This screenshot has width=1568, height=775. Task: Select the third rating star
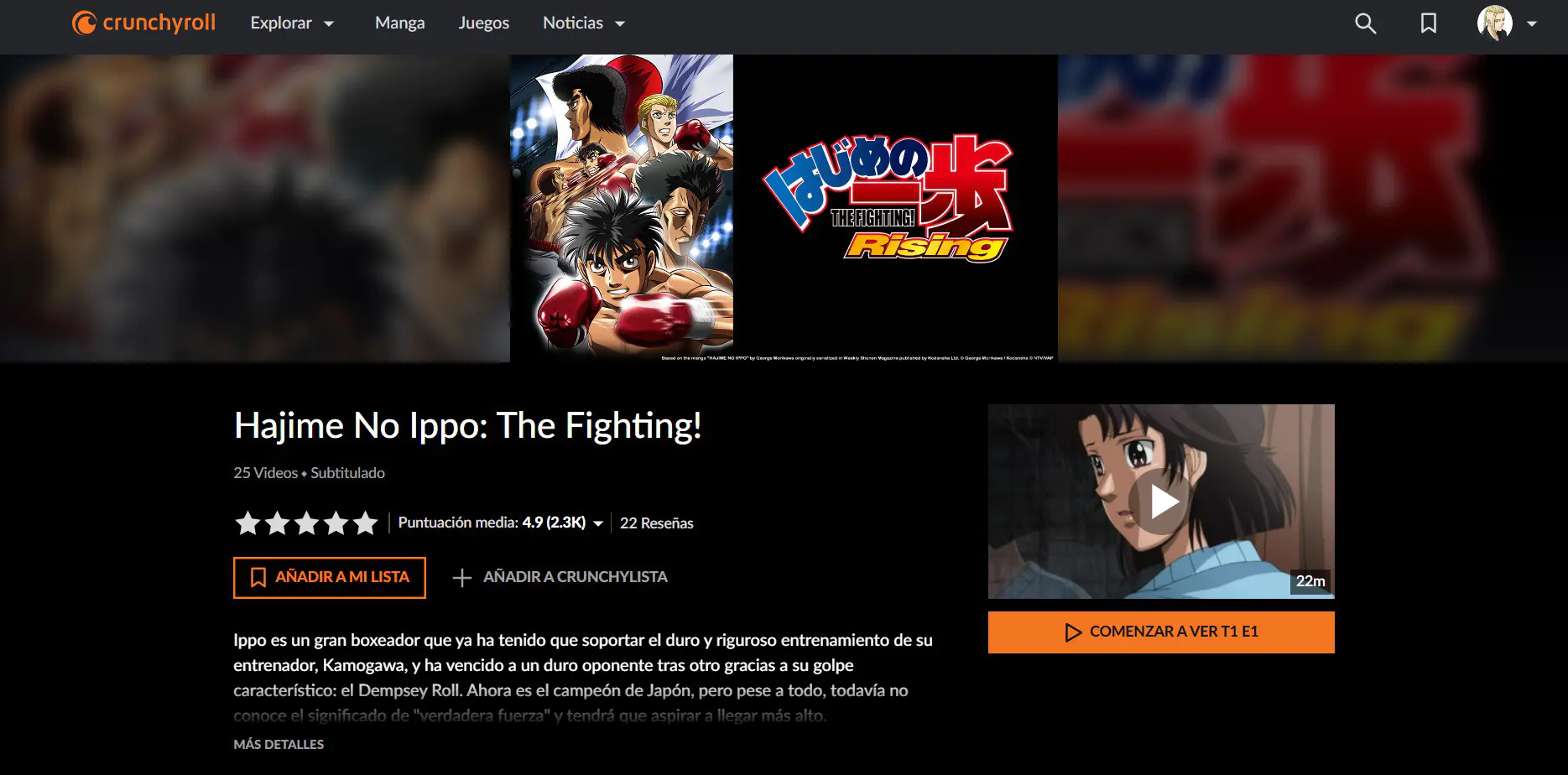click(306, 523)
